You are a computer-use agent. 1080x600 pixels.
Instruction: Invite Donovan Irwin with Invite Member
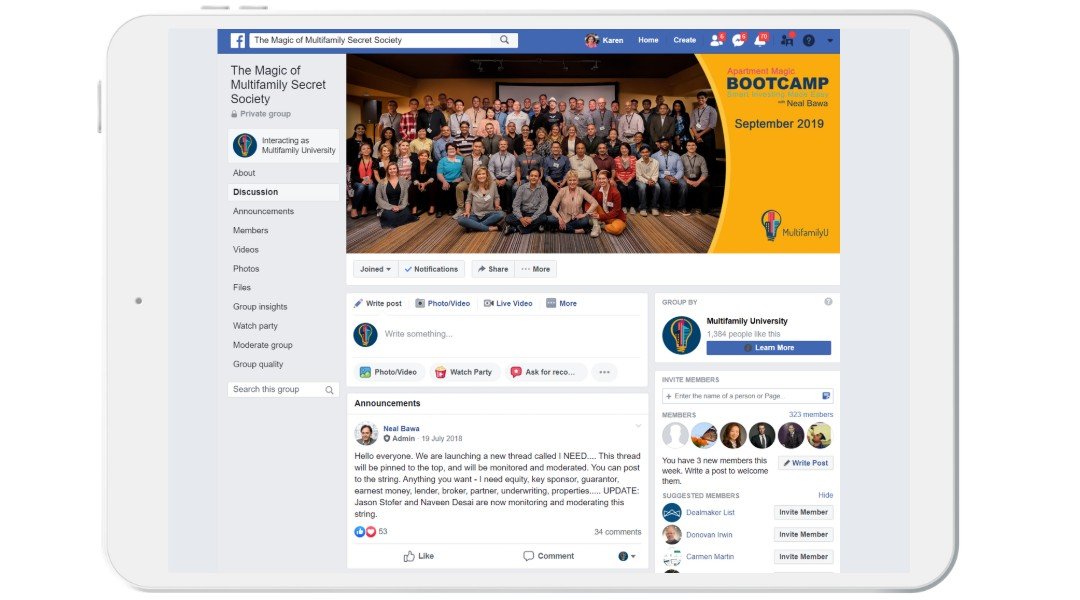pos(803,535)
